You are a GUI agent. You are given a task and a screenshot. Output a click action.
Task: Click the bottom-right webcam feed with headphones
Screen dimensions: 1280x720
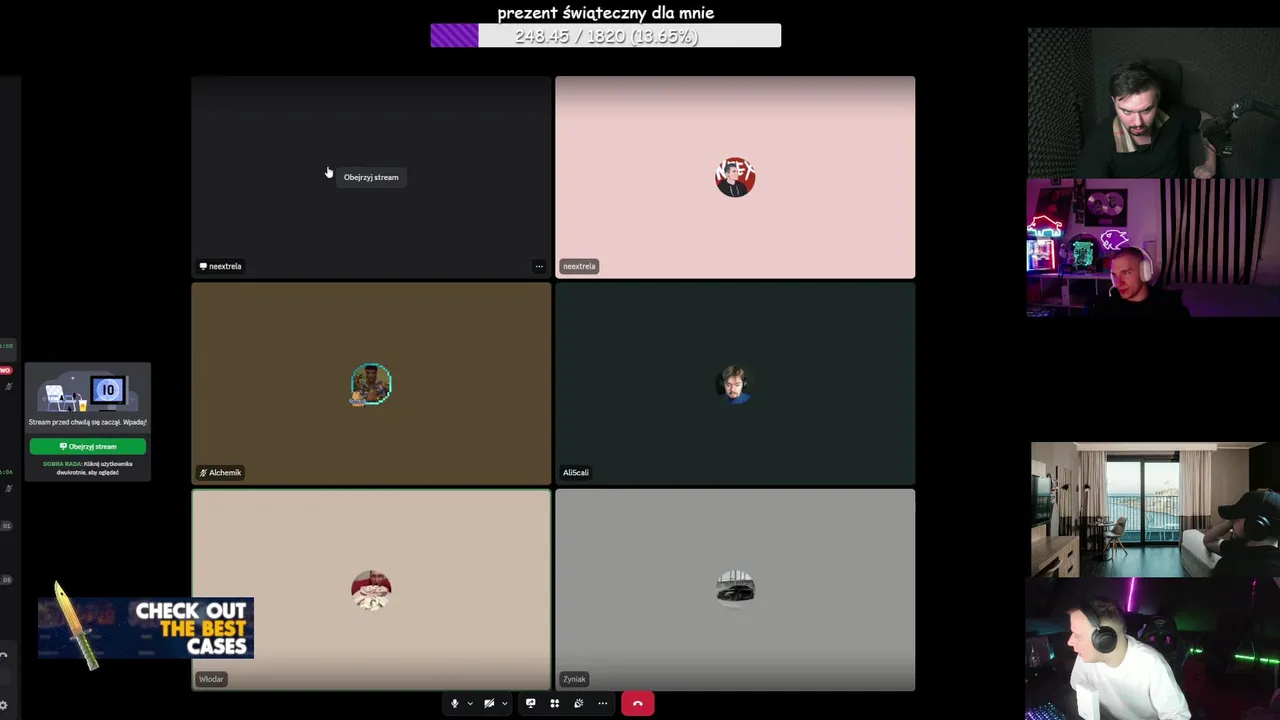tap(1153, 649)
